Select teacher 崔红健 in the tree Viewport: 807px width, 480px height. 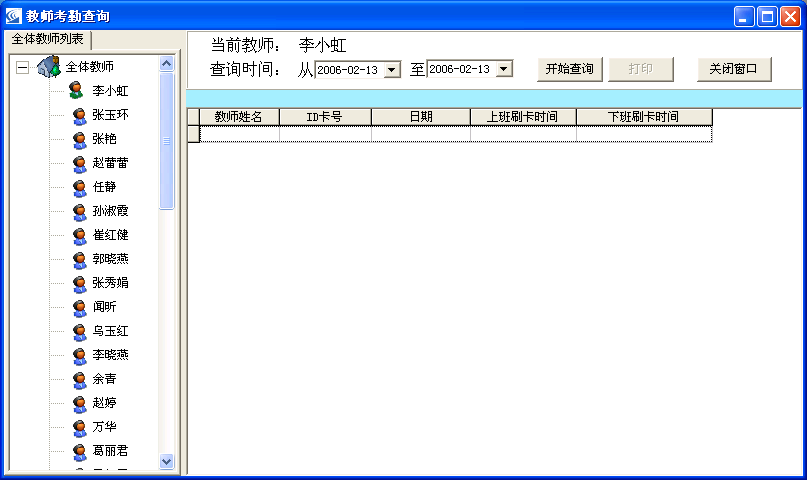coord(110,235)
